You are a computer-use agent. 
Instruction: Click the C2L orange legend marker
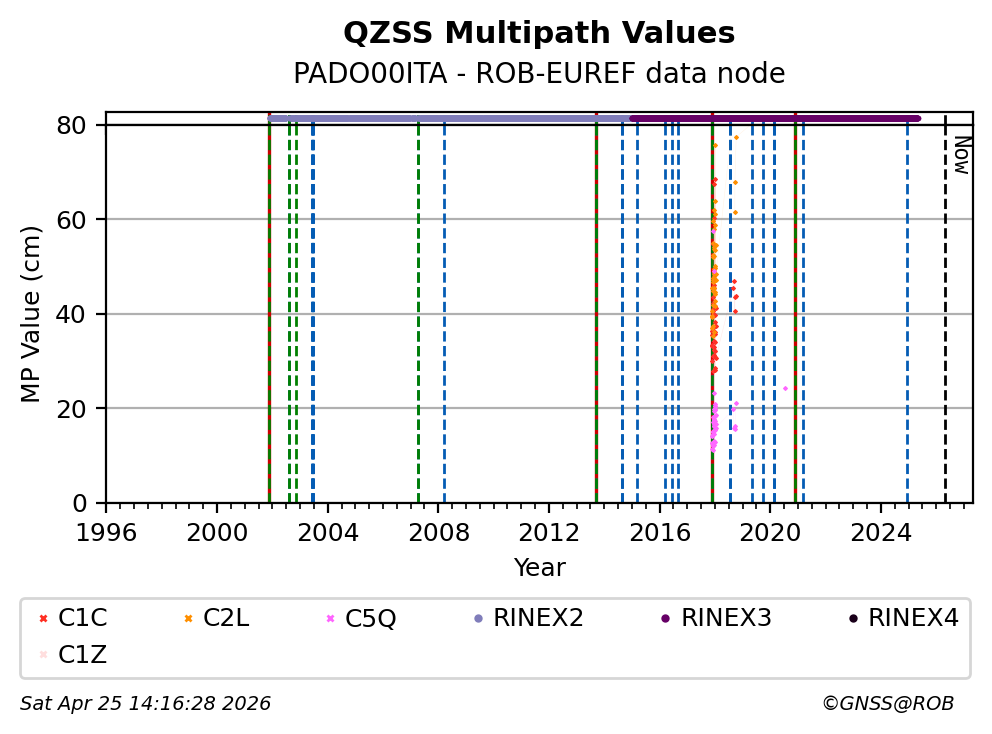point(187,618)
